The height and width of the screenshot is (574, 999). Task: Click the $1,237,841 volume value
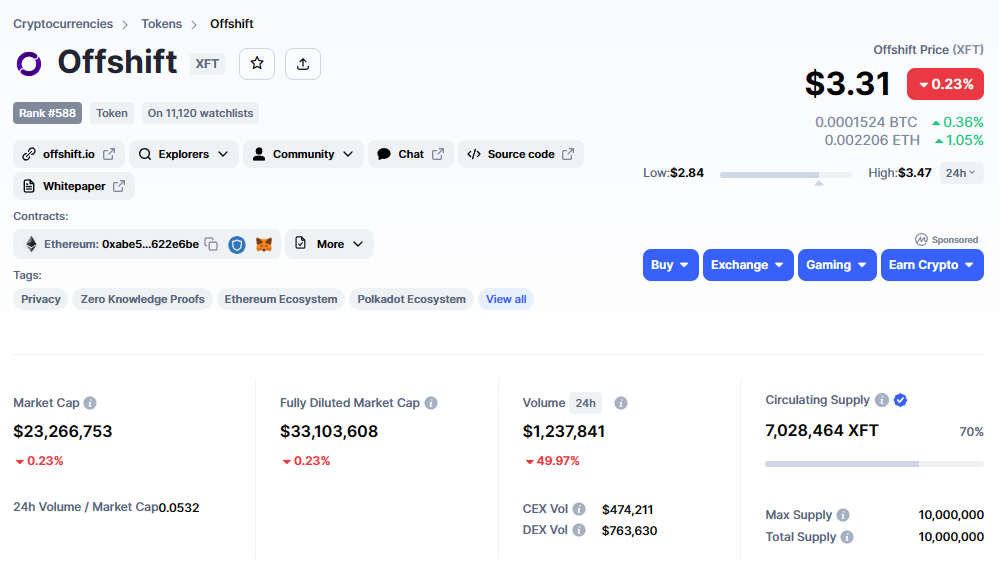click(x=564, y=431)
